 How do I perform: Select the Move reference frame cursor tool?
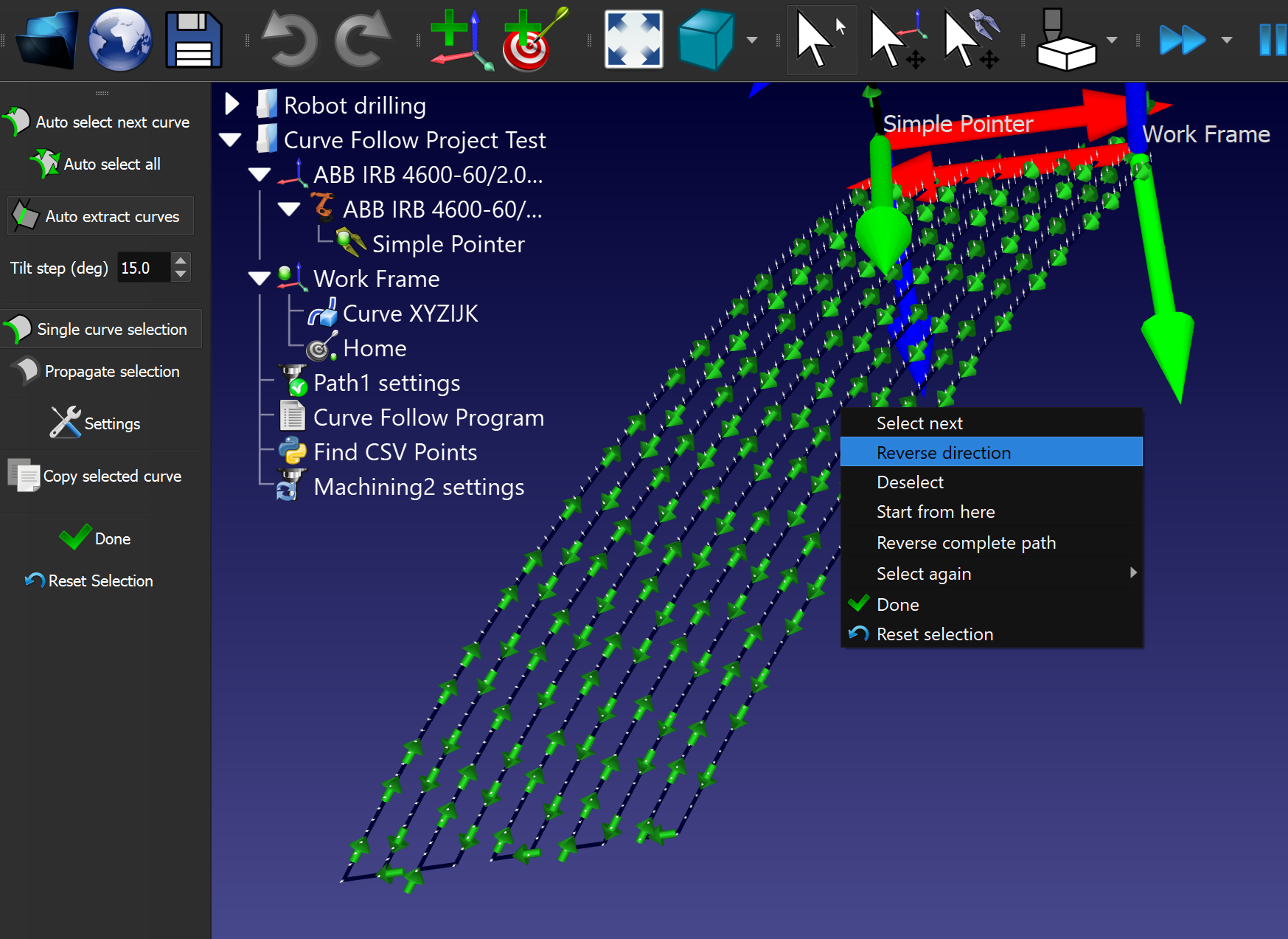click(897, 40)
